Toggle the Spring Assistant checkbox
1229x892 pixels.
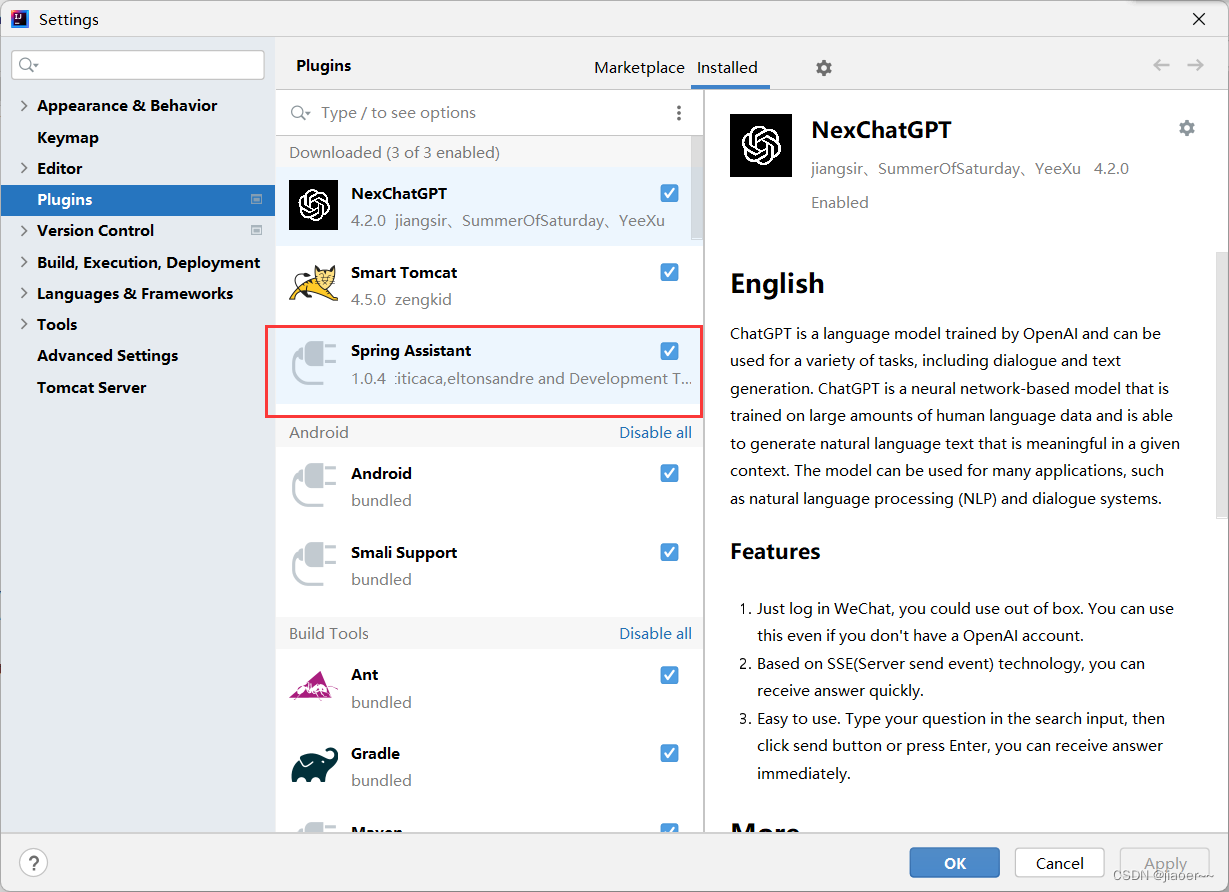tap(670, 351)
